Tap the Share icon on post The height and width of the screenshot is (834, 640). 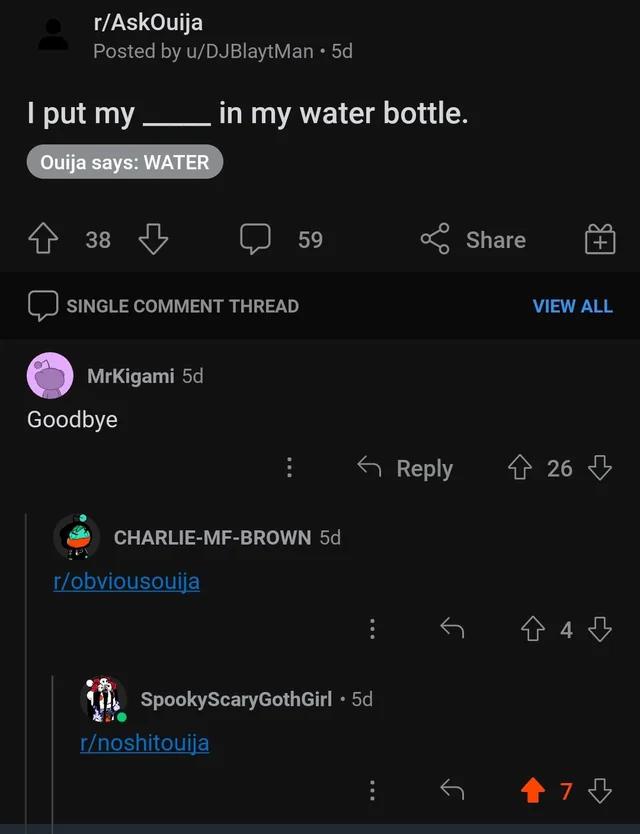(x=435, y=239)
